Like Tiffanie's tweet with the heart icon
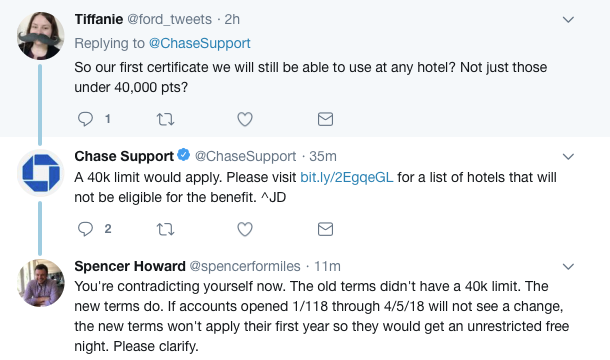The height and width of the screenshot is (360, 610). point(245,119)
